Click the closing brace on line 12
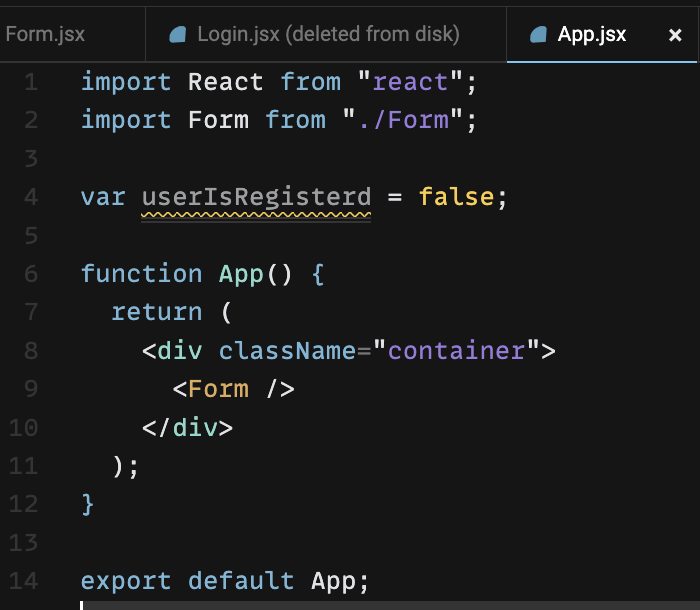Viewport: 700px width, 610px height. [x=88, y=505]
